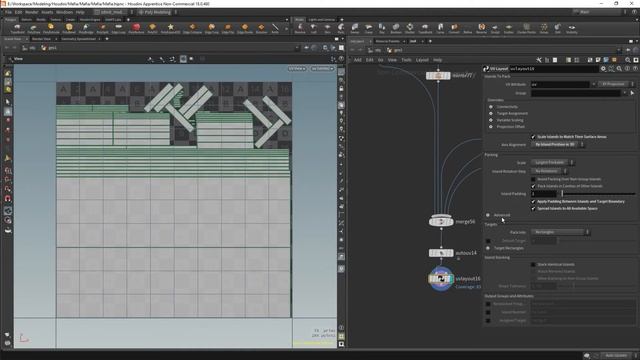640x360 pixels.
Task: Click the Group input field
Action: [x=576, y=93]
